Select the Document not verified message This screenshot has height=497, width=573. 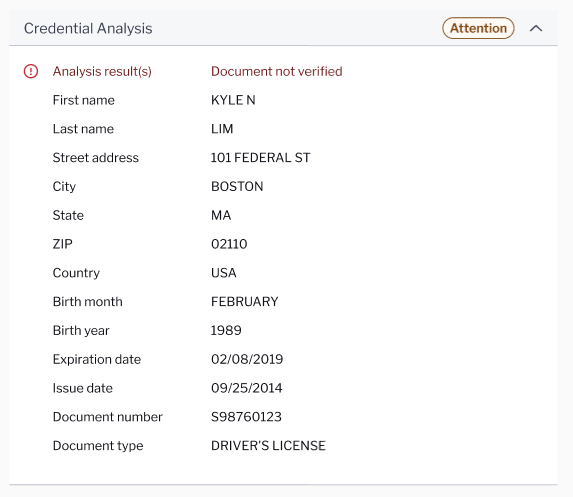pyautogui.click(x=277, y=71)
